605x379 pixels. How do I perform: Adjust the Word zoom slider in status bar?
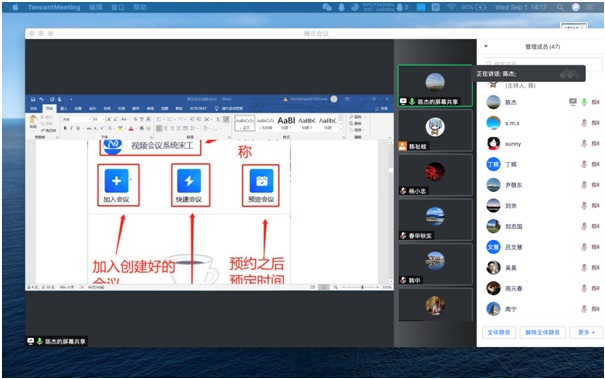[x=362, y=287]
